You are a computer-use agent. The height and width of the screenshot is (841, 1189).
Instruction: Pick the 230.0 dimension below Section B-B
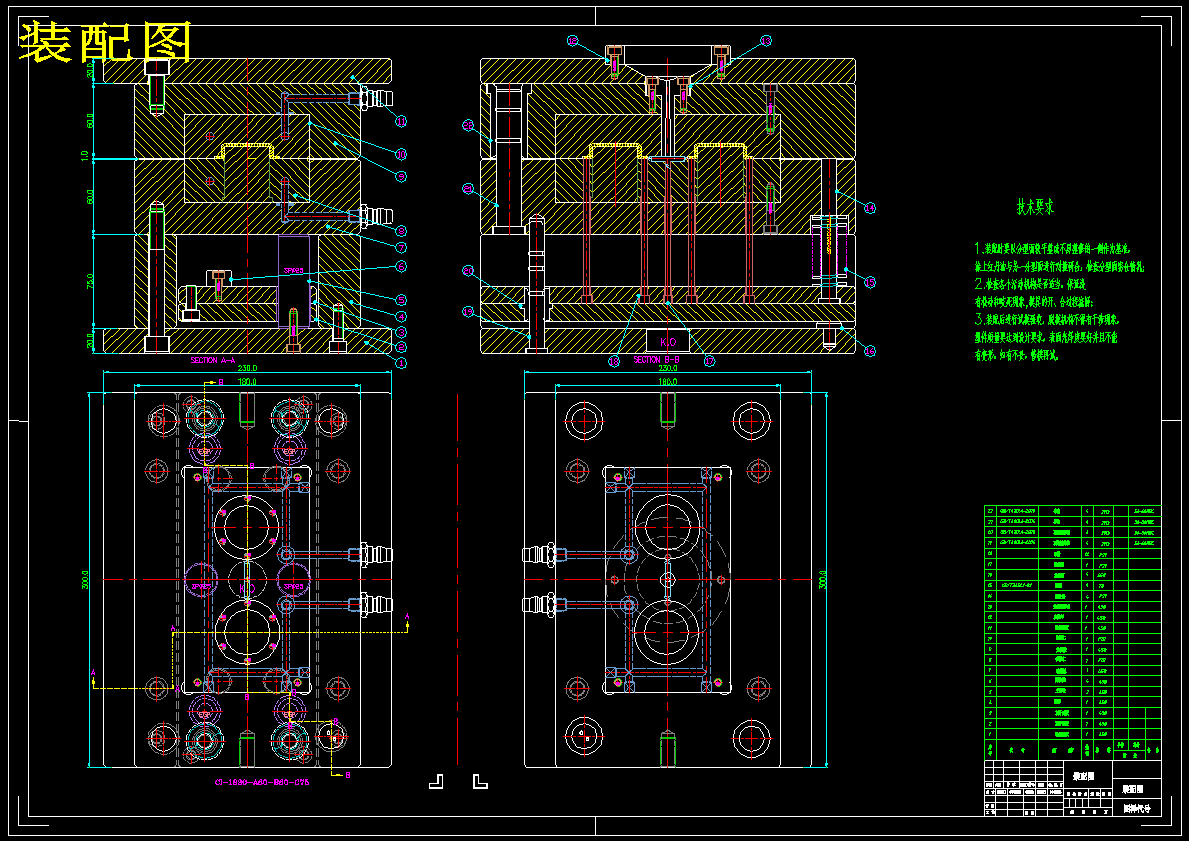click(667, 369)
